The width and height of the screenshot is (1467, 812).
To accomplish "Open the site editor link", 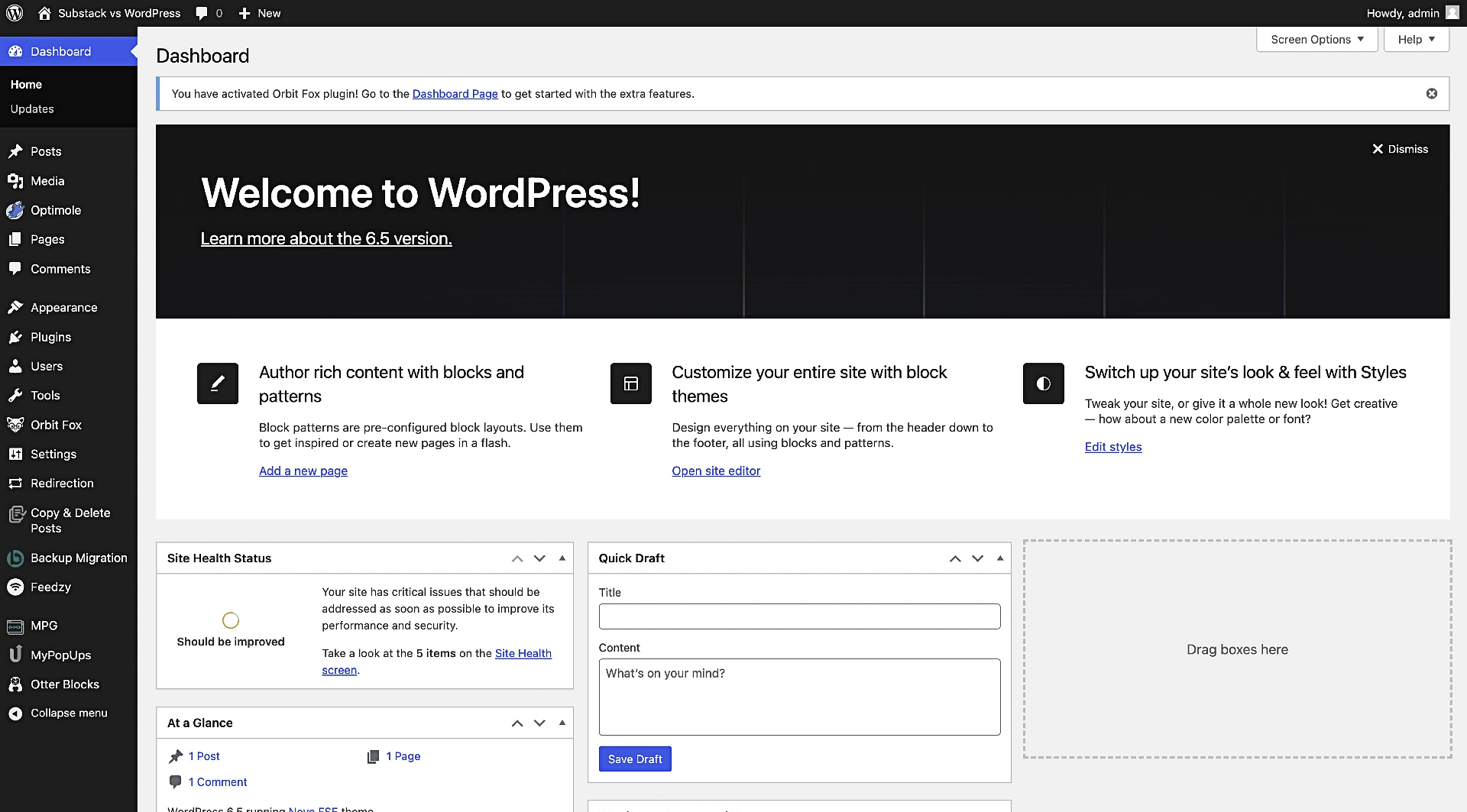I will (x=716, y=471).
